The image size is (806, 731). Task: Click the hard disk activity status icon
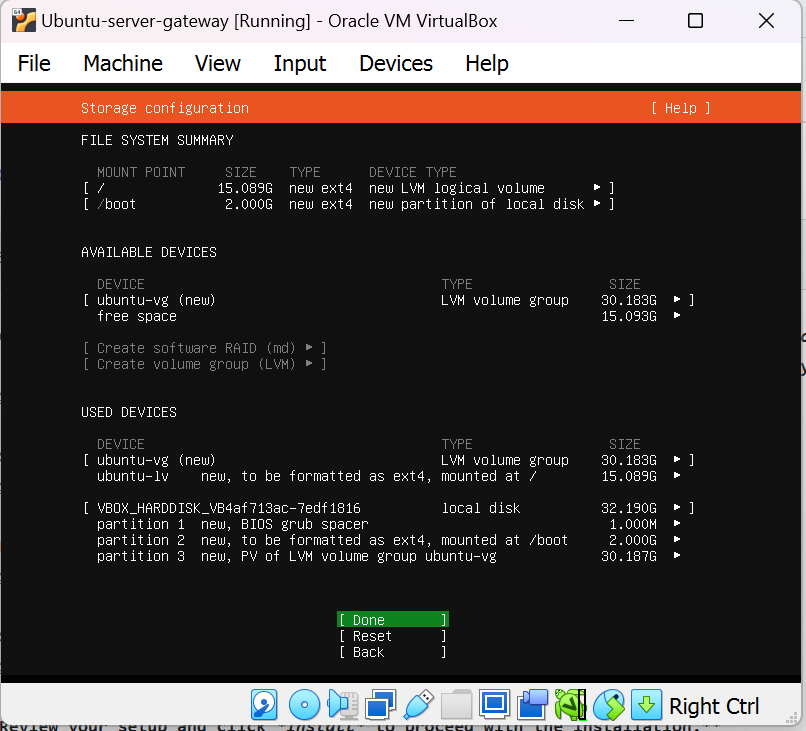click(264, 705)
